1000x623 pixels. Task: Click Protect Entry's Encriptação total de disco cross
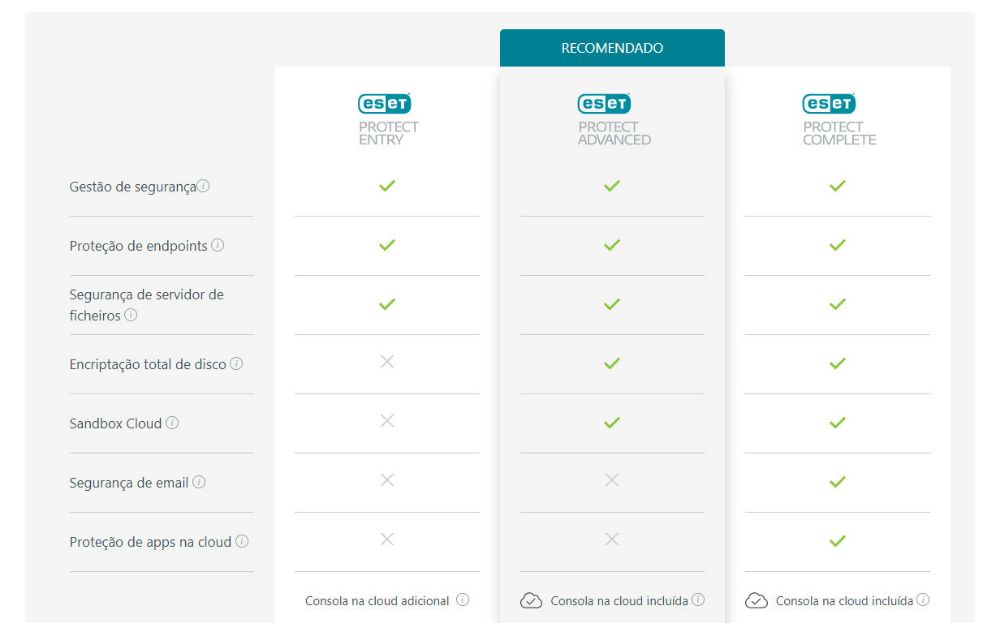coord(387,362)
